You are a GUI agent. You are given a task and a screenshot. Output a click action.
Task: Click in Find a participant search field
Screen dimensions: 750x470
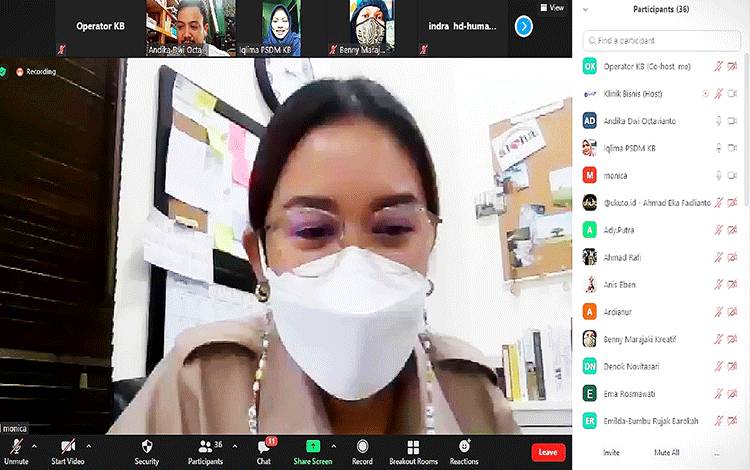coord(662,41)
